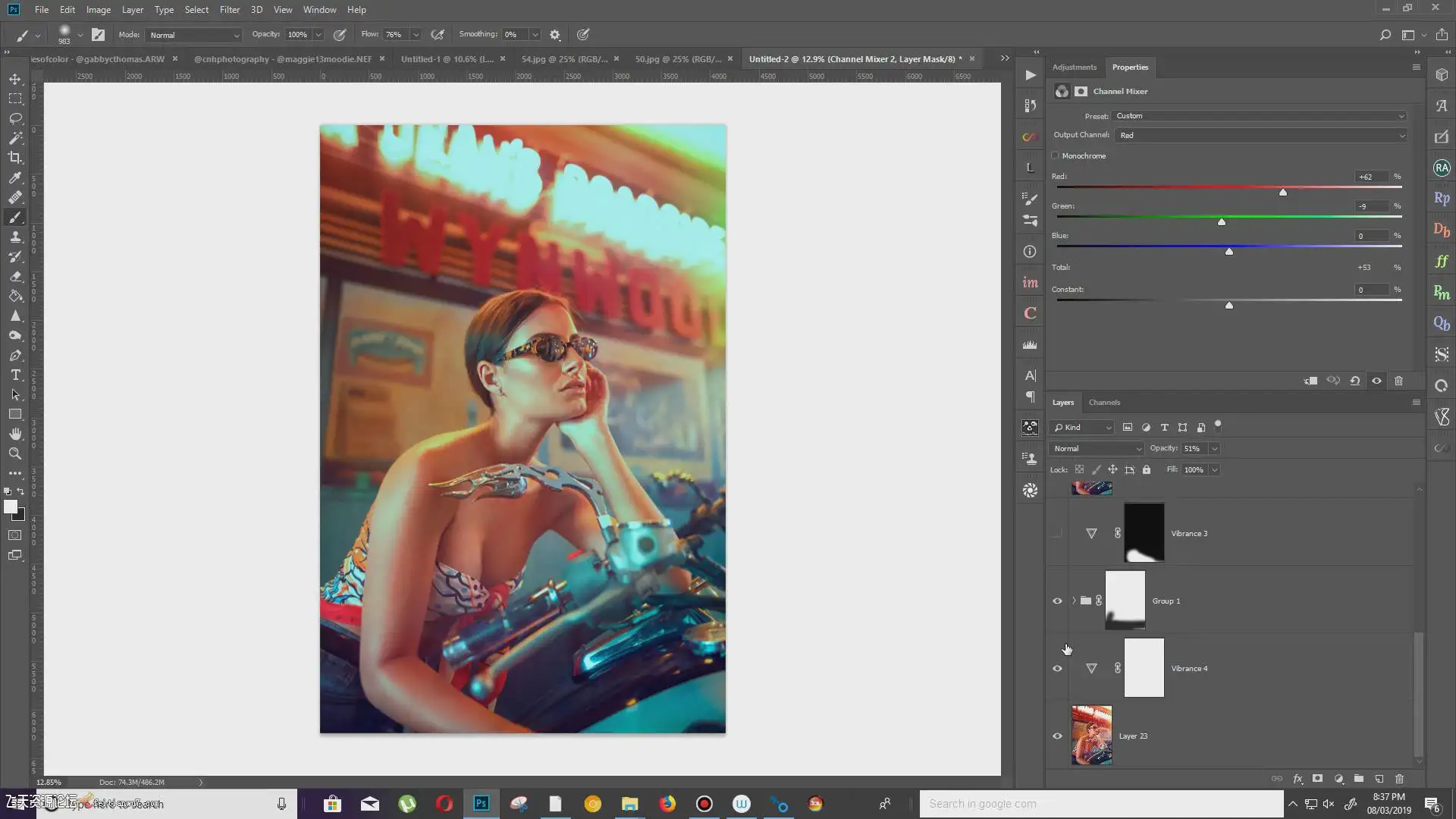Switch to the 54.jpg document tab
Image resolution: width=1456 pixels, height=819 pixels.
coord(564,58)
